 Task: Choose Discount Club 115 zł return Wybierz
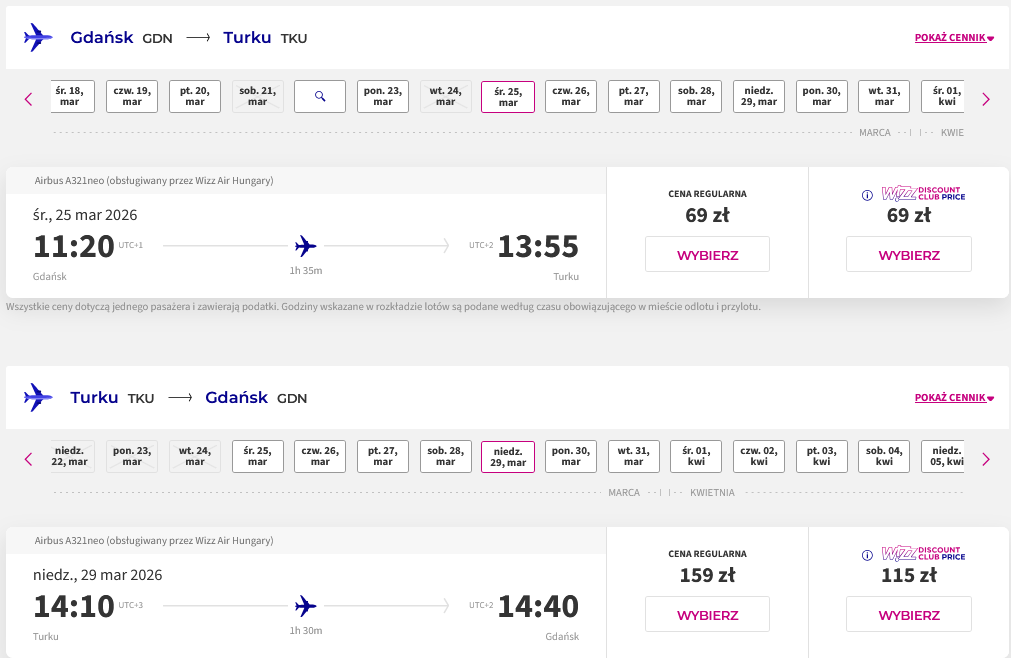point(908,615)
